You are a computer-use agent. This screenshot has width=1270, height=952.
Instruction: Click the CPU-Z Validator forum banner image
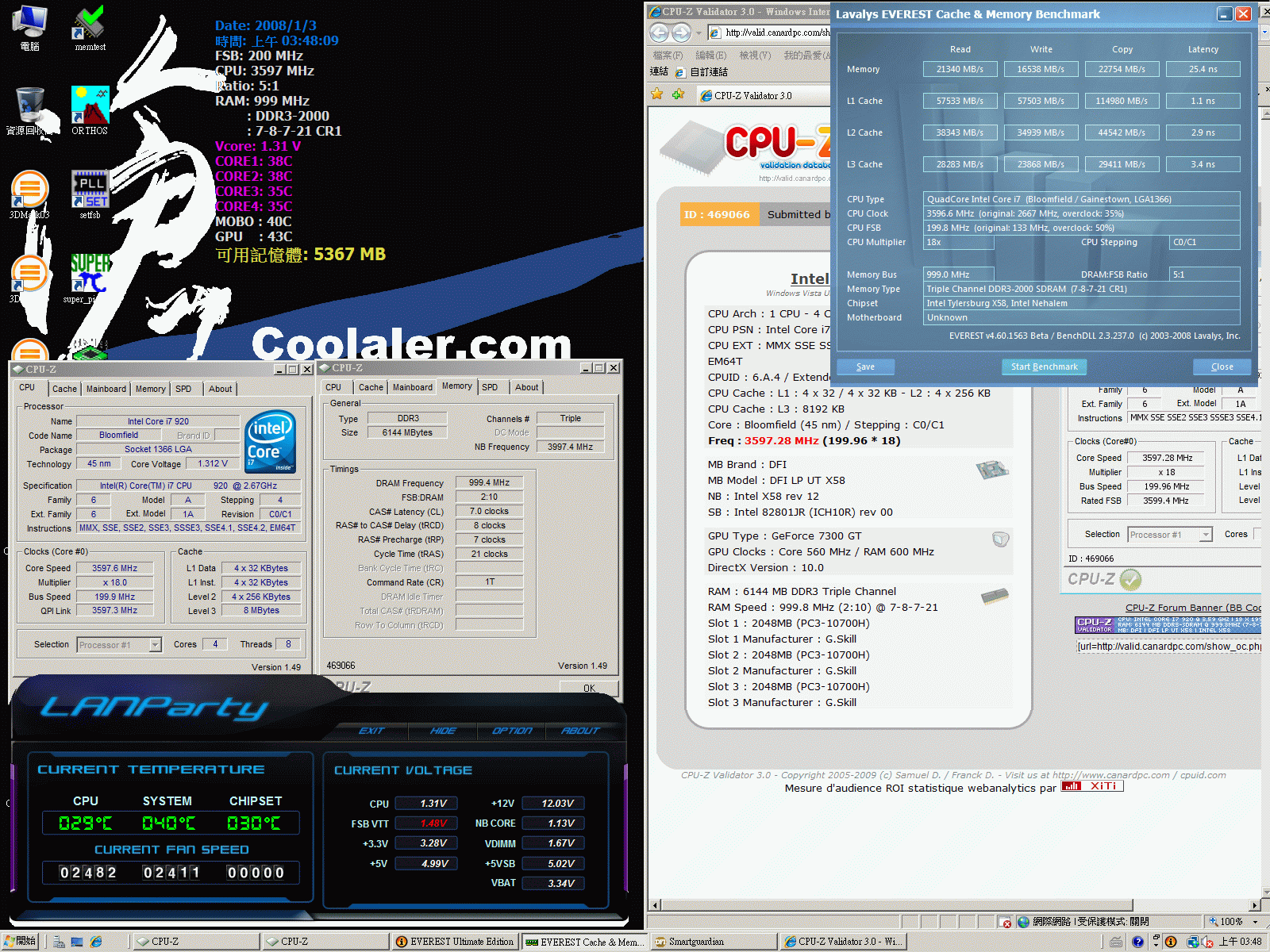click(1168, 625)
